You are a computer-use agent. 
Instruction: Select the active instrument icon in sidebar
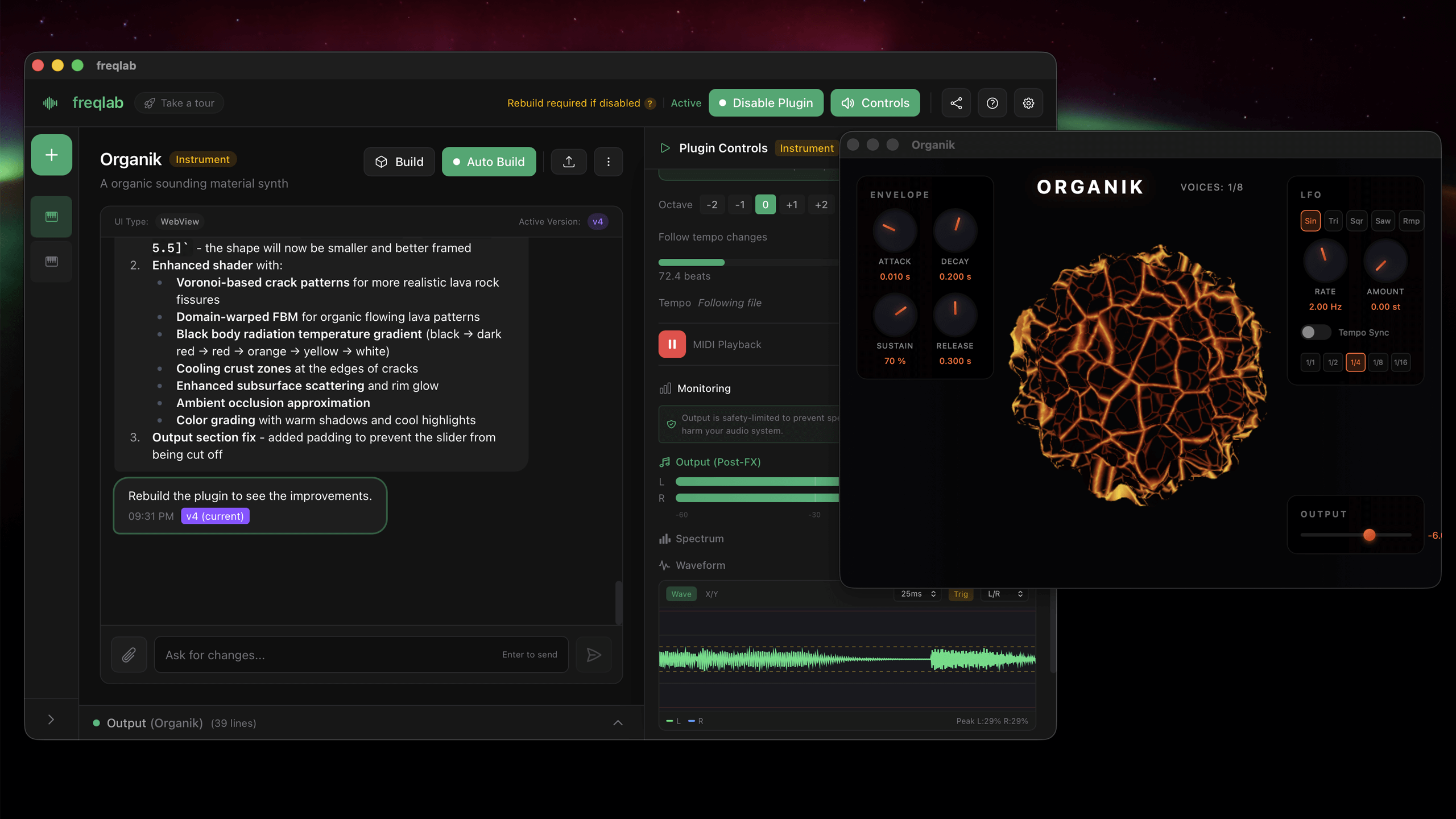coord(51,216)
